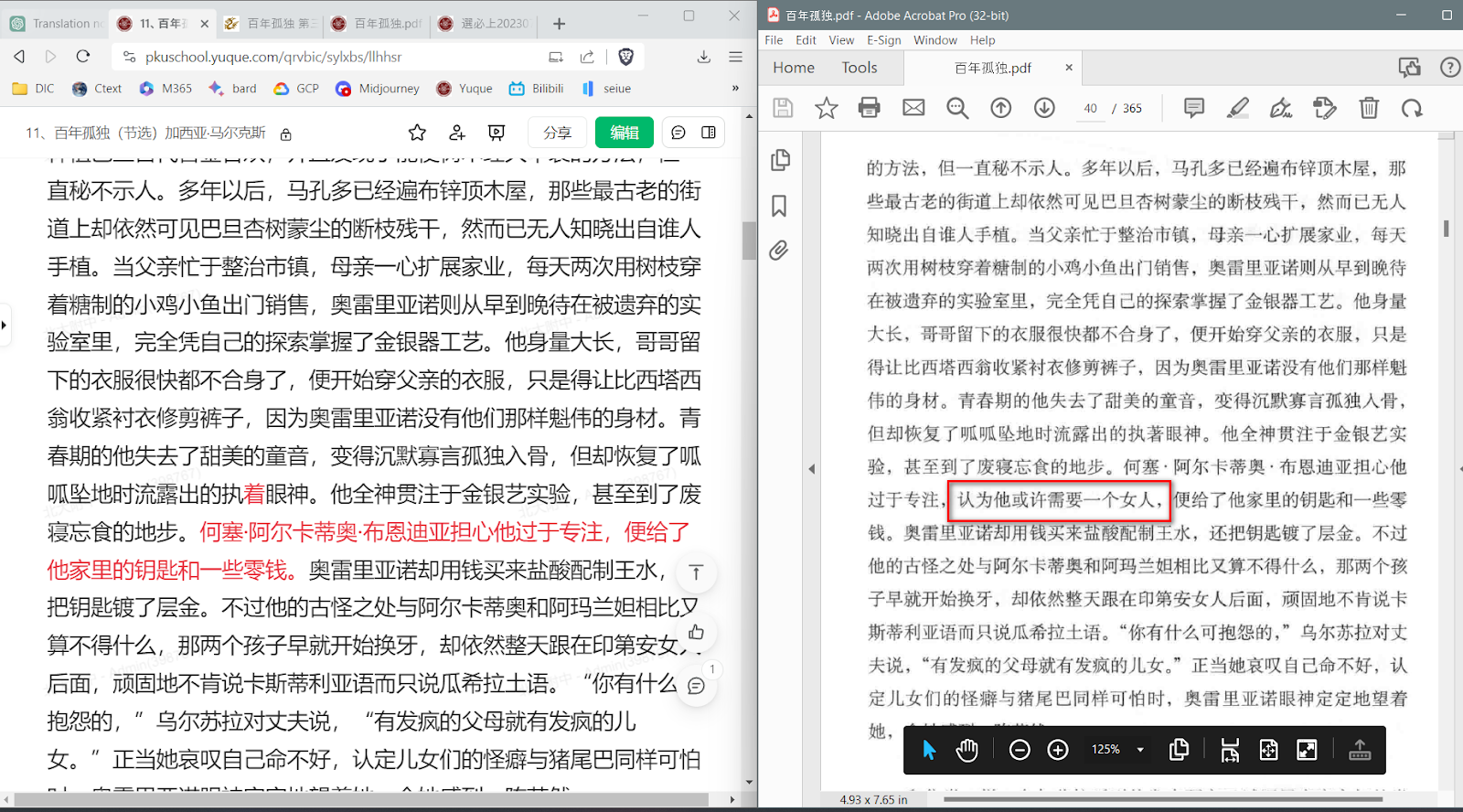Expand the hidden bookmarks overflow chevron
The image size is (1463, 812).
735,89
